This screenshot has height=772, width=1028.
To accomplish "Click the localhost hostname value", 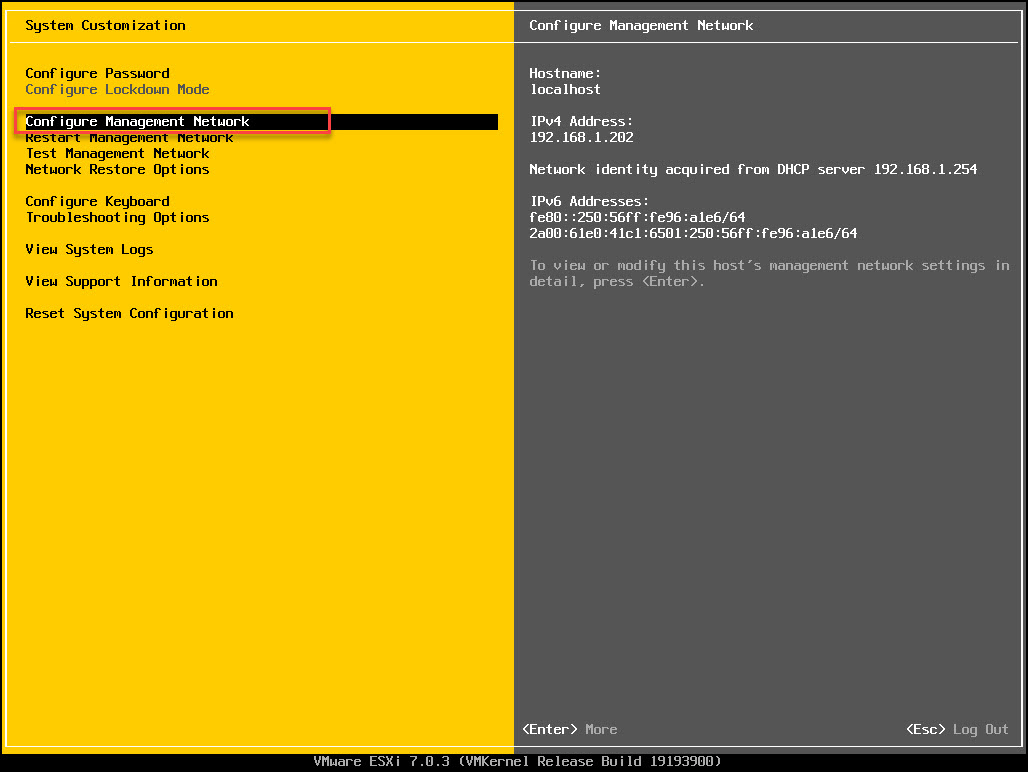I will coord(564,89).
